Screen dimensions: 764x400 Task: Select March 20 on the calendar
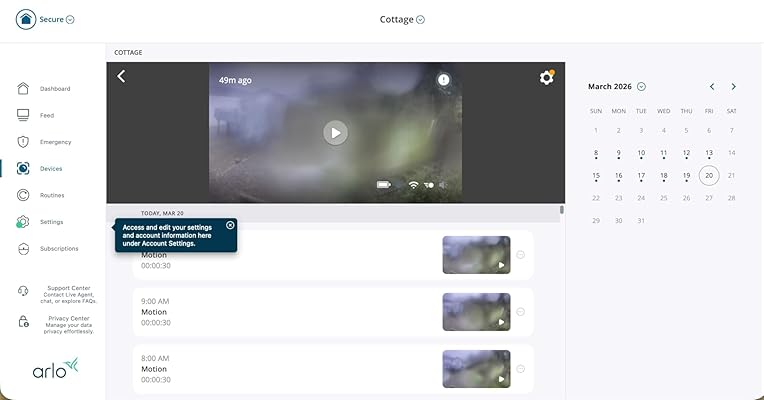[709, 175]
